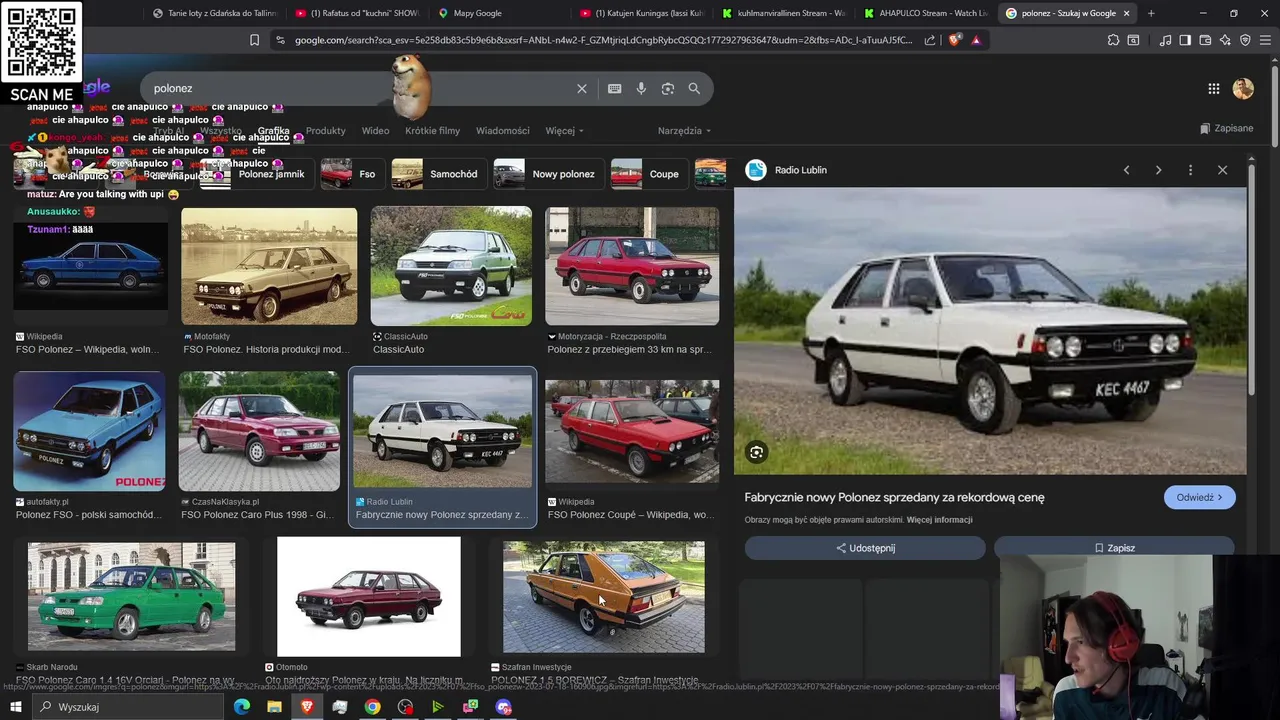
Task: Filter images by Nowy polonez chip
Action: click(x=547, y=174)
